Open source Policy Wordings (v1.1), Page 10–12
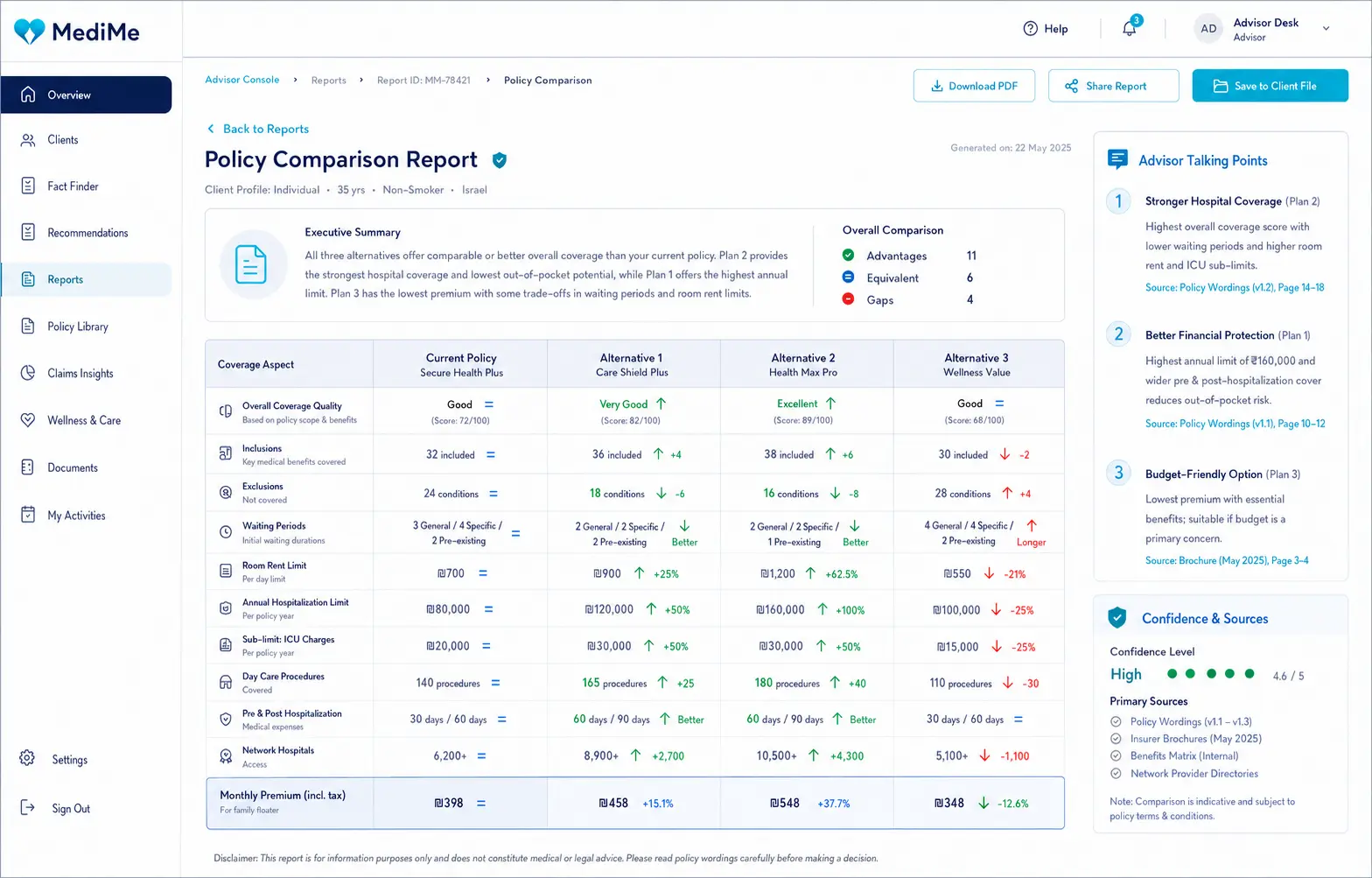This screenshot has width=1372, height=878. 1235,424
